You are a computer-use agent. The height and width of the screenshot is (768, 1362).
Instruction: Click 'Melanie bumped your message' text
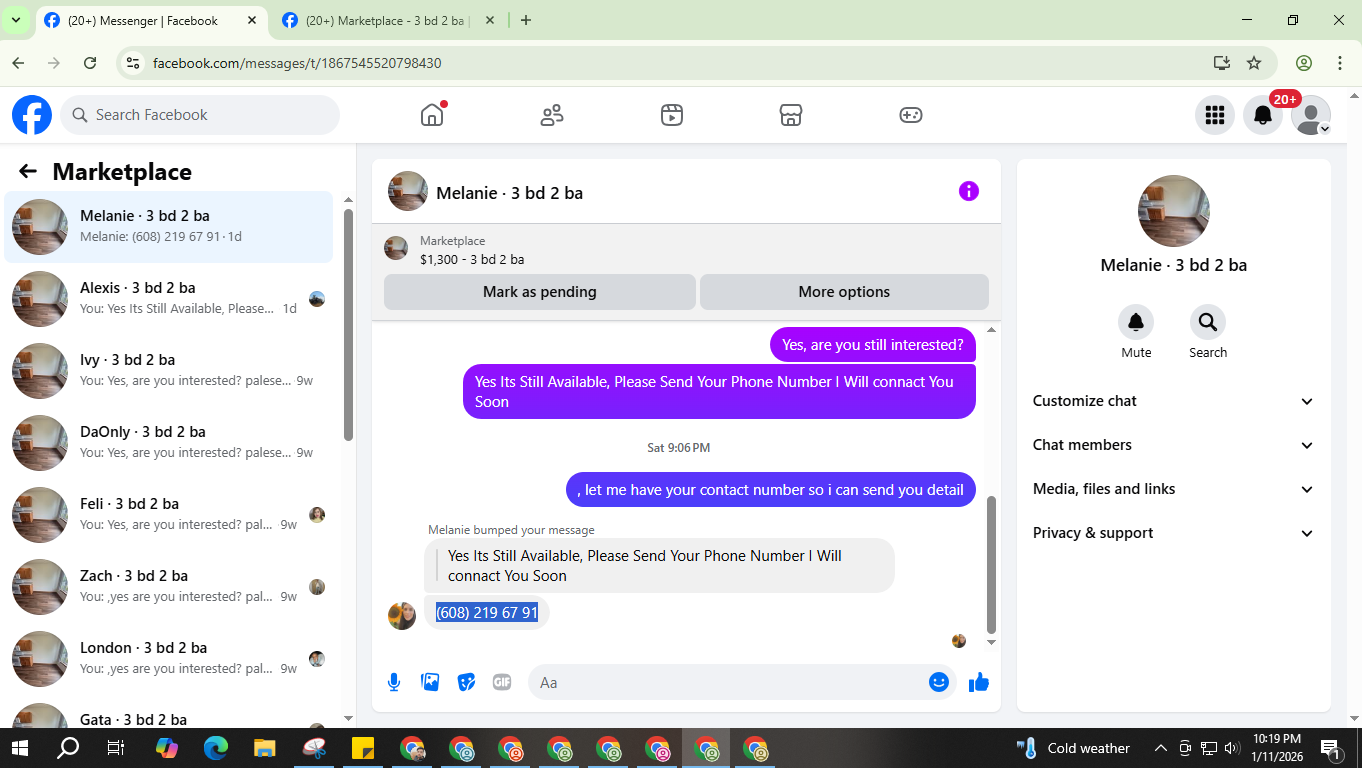click(x=511, y=530)
